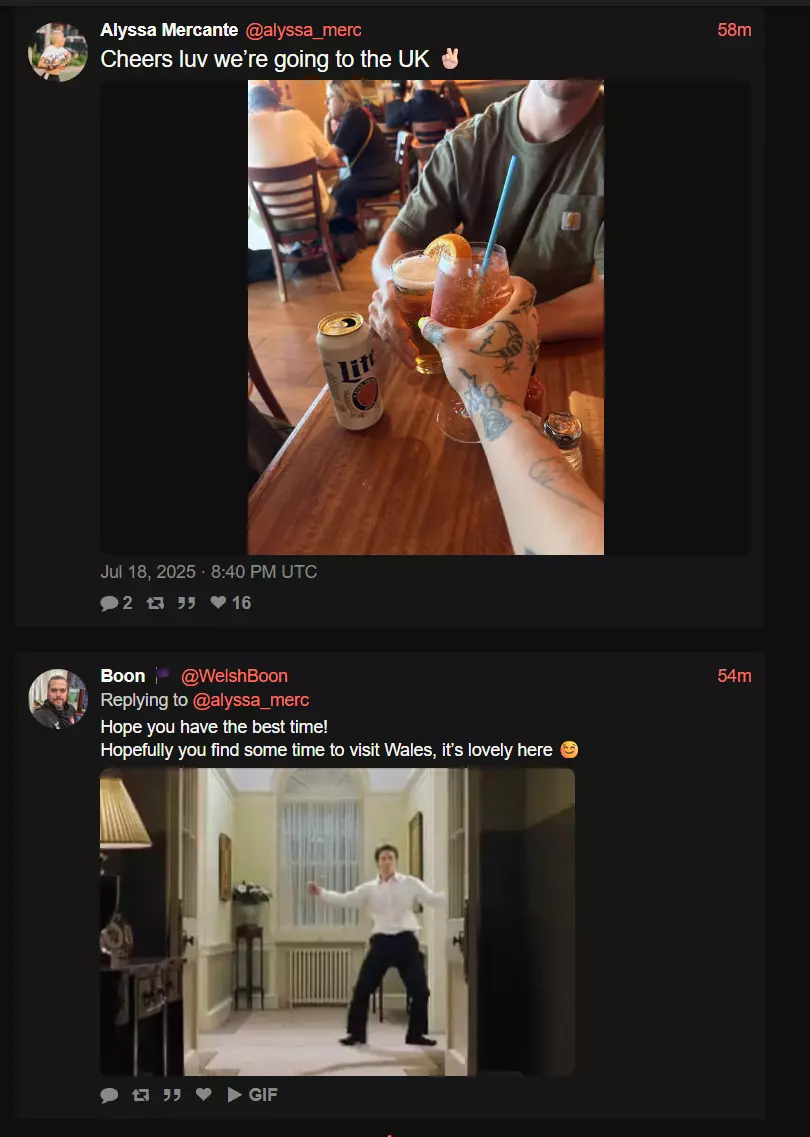The height and width of the screenshot is (1137, 810).
Task: Open the @alyssa_merc handle link in header
Action: click(303, 30)
